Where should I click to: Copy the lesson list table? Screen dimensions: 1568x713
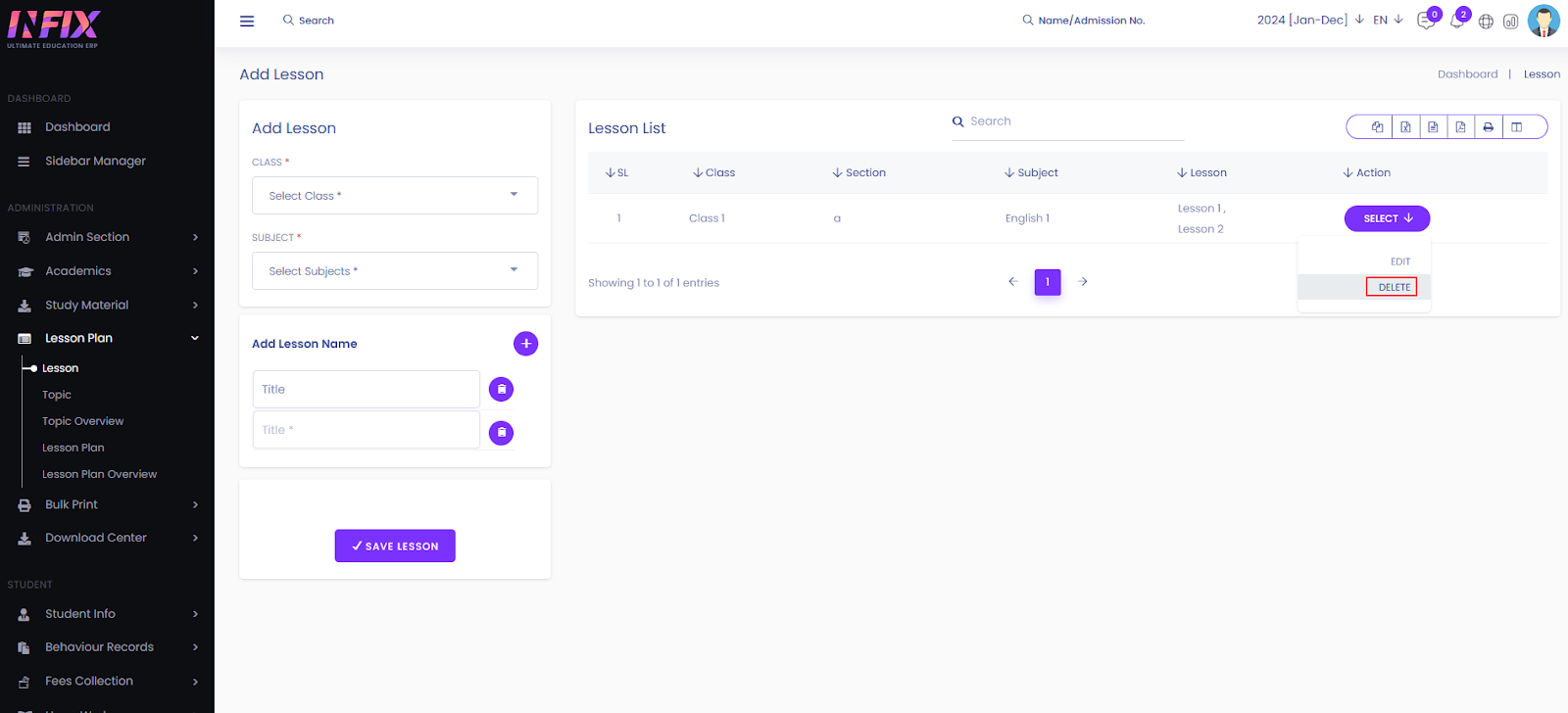coord(1377,127)
